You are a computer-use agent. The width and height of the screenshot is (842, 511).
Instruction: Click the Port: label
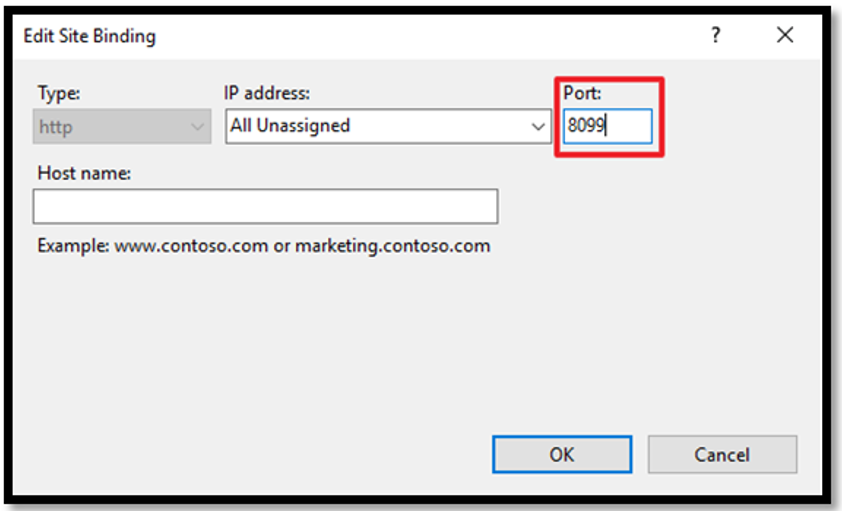(x=582, y=93)
